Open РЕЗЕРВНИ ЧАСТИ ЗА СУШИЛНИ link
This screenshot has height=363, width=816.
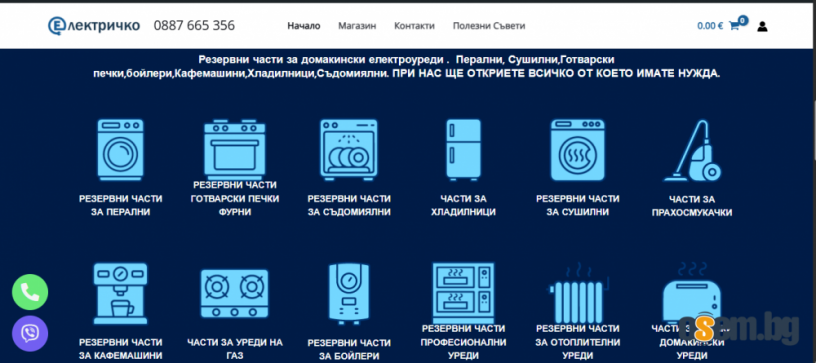tap(578, 205)
